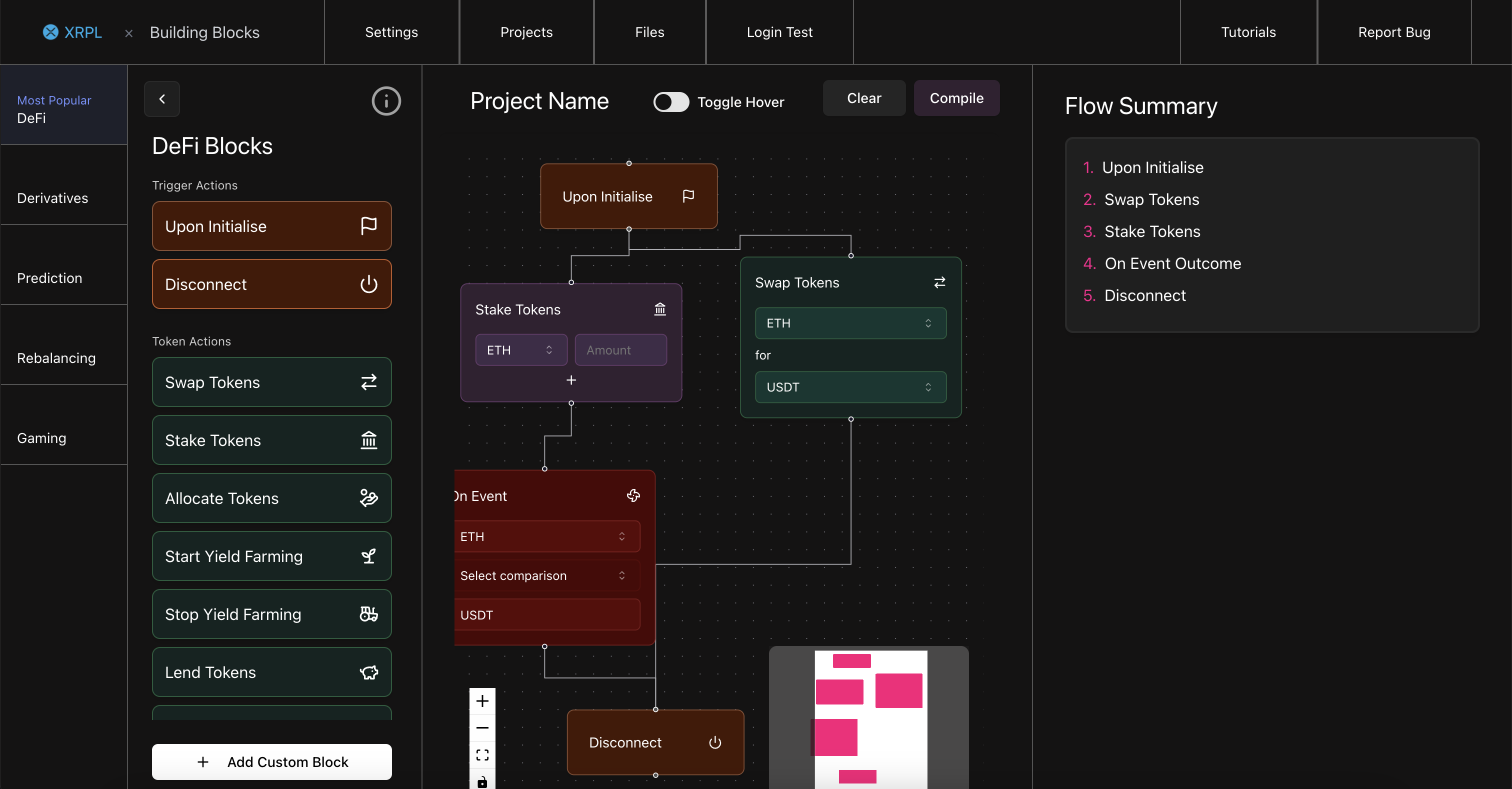Click the Add Custom Block button
Screen dimensions: 1512x789
click(272, 761)
